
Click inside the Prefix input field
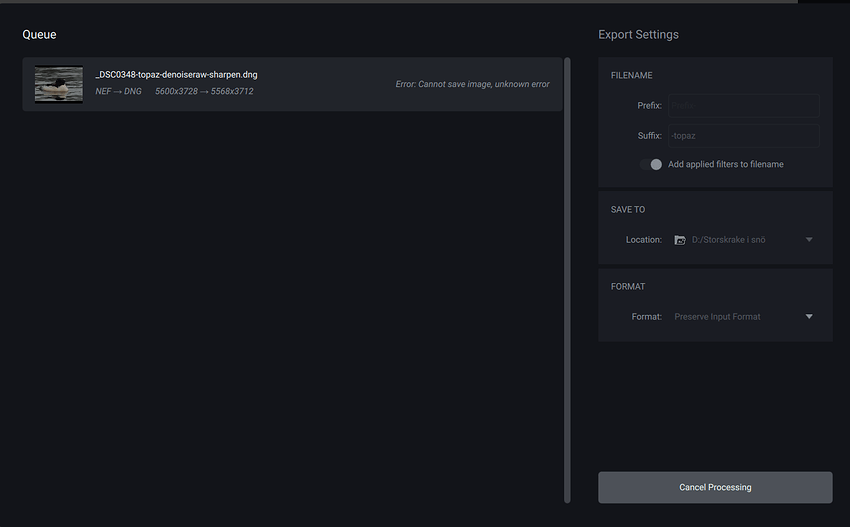743,106
